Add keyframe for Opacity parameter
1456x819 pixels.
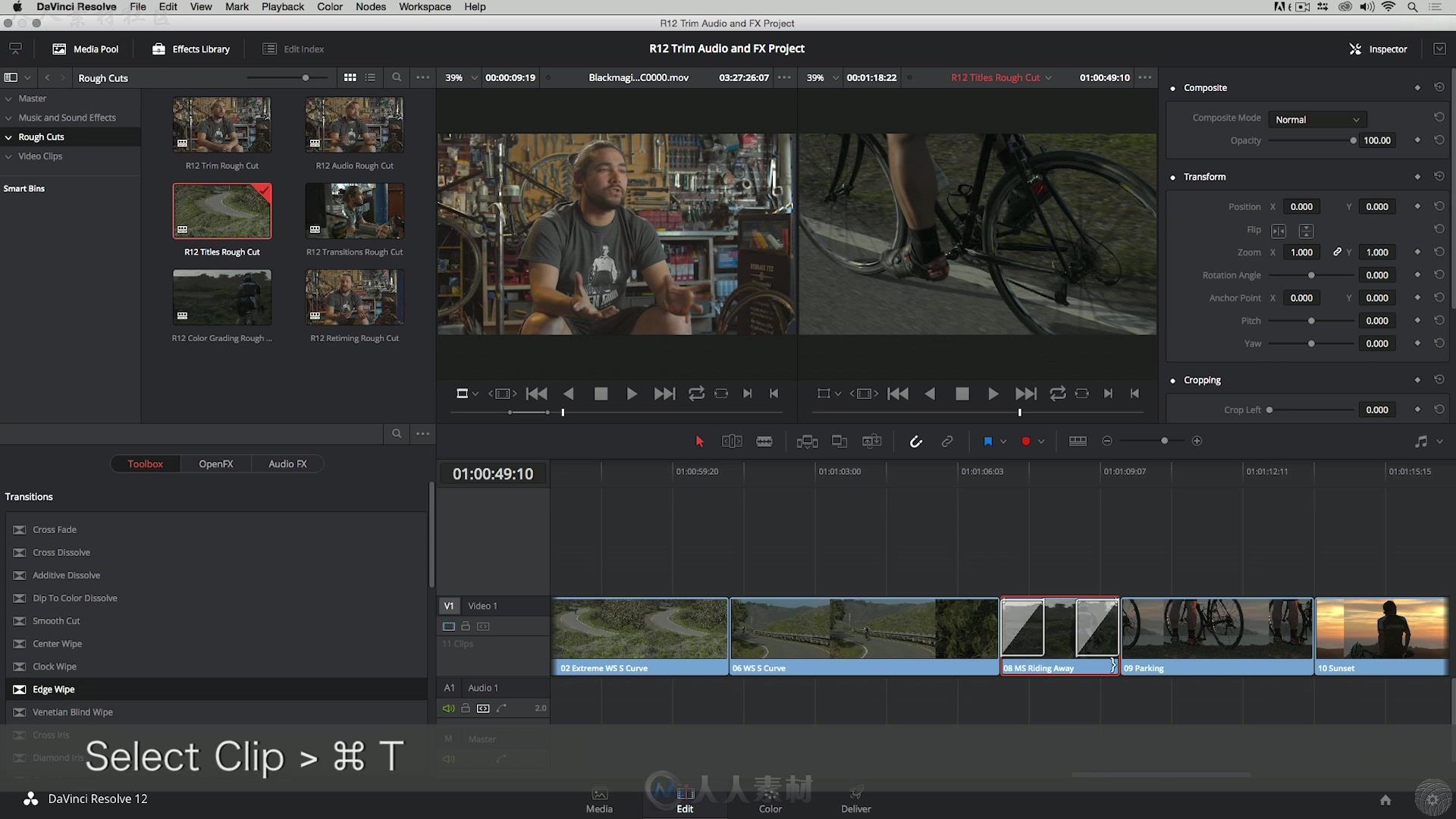point(1417,140)
